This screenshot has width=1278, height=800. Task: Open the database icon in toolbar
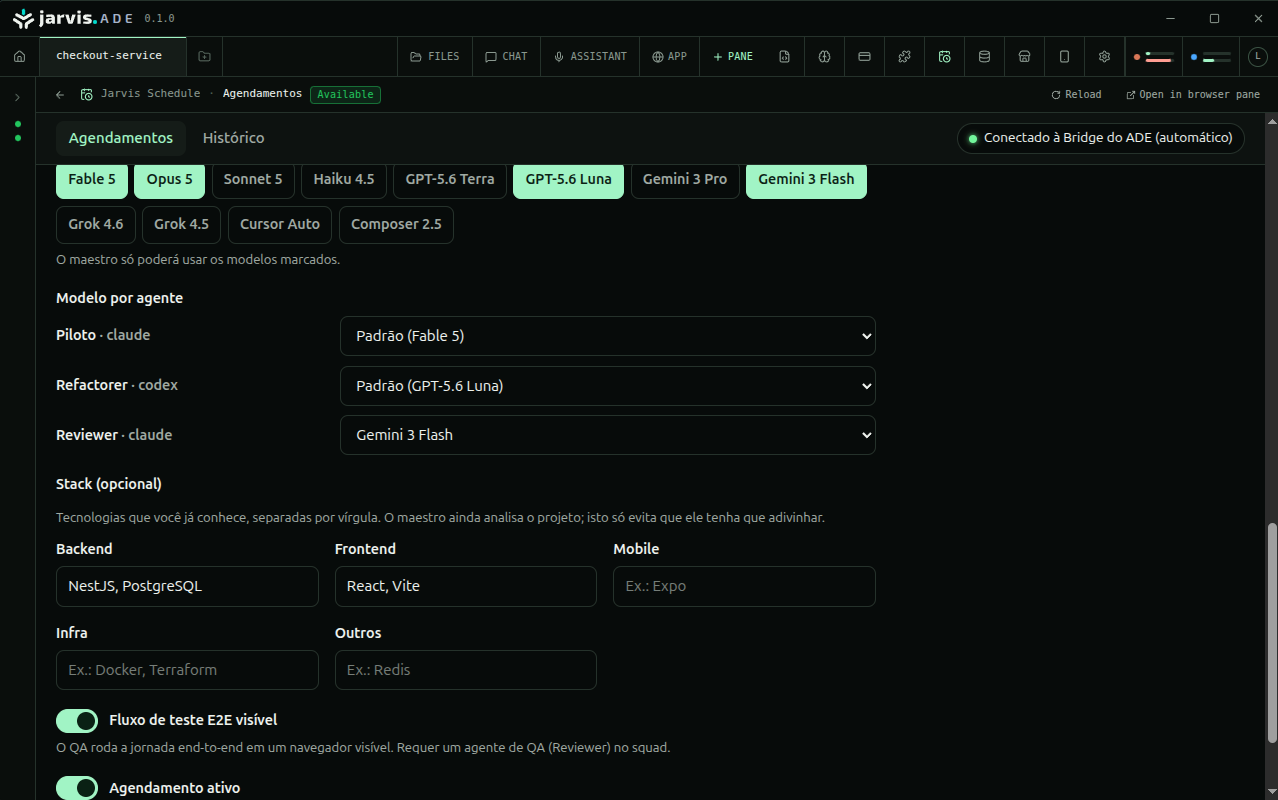coord(984,57)
